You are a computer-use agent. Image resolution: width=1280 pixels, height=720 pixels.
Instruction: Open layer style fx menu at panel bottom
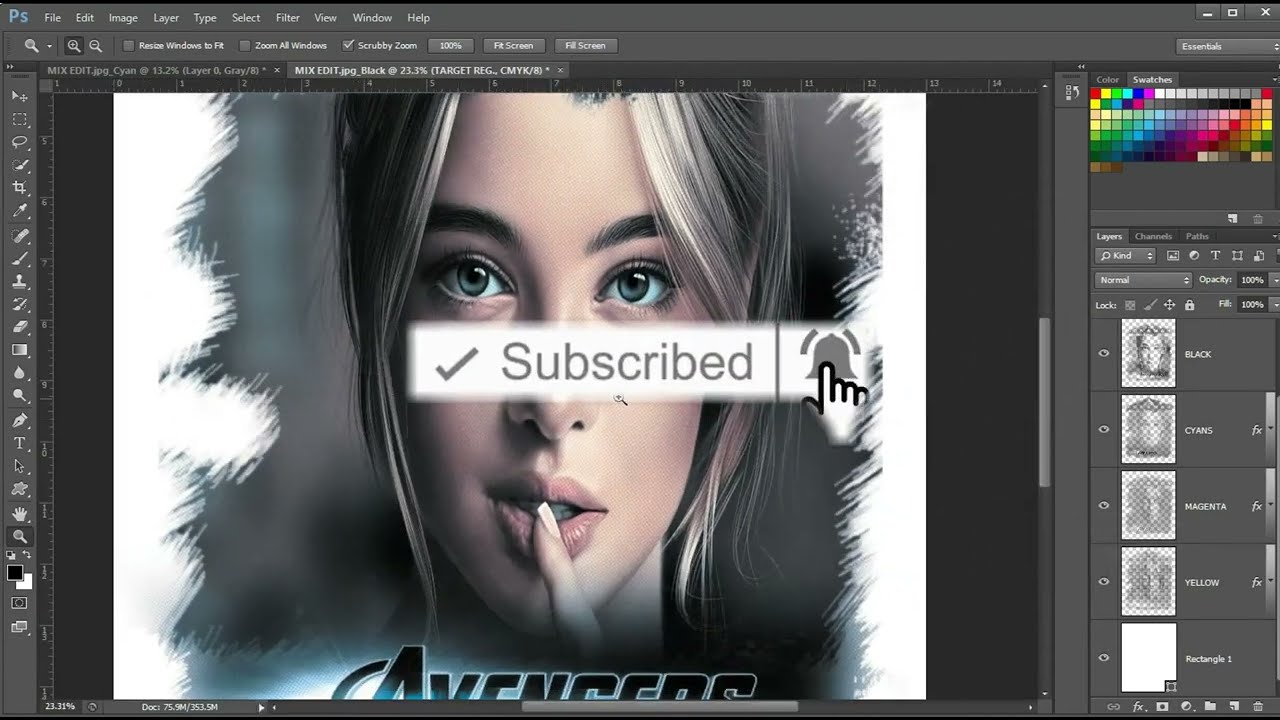click(x=1138, y=707)
